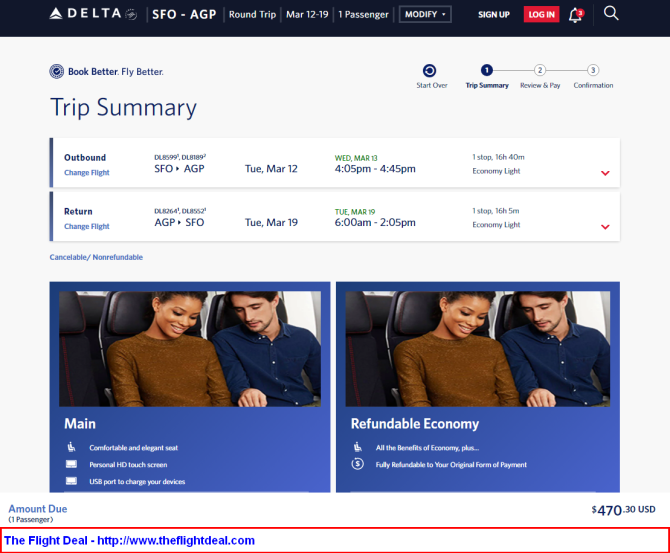Open the MODIFY dropdown

pos(425,15)
